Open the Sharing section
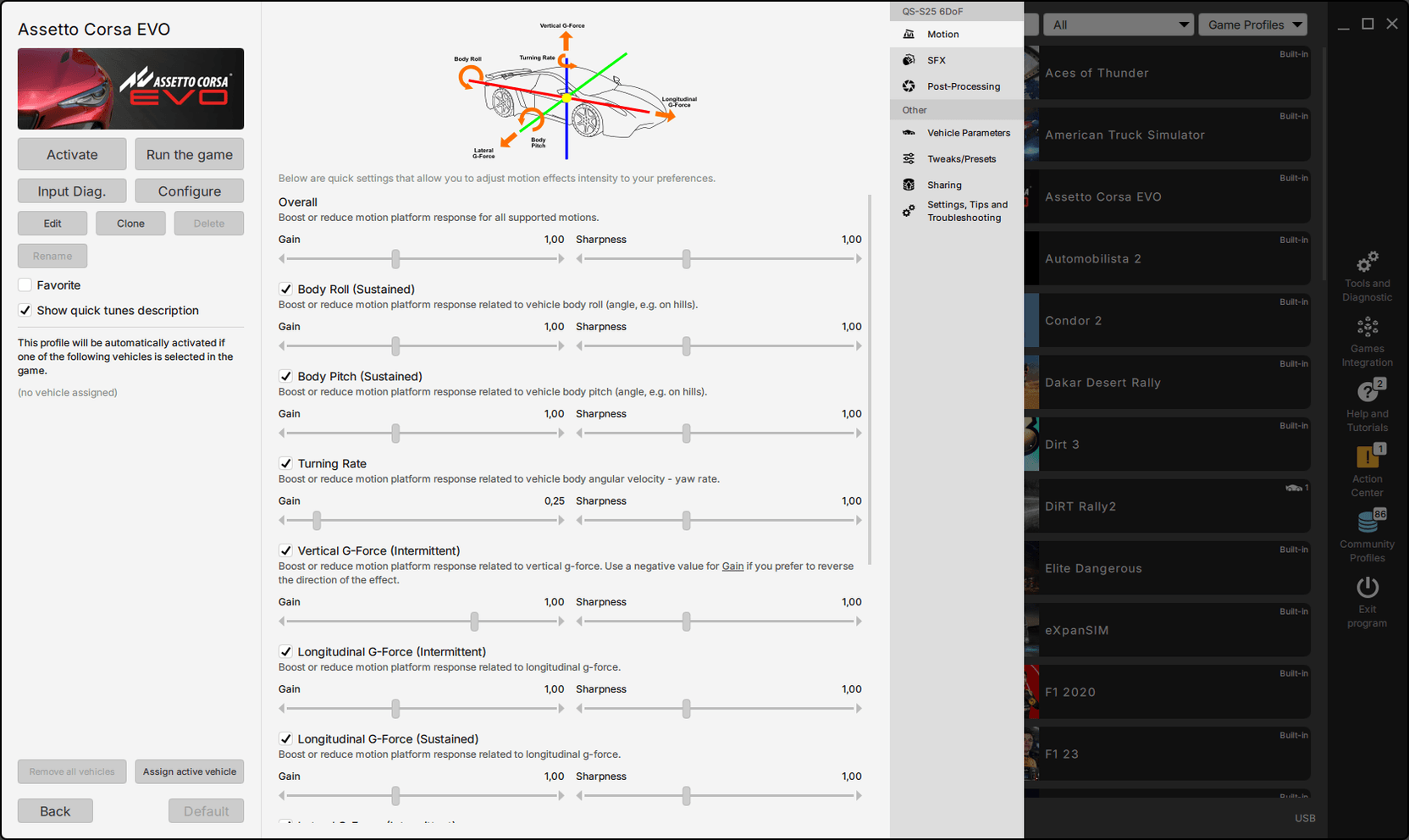 click(957, 185)
